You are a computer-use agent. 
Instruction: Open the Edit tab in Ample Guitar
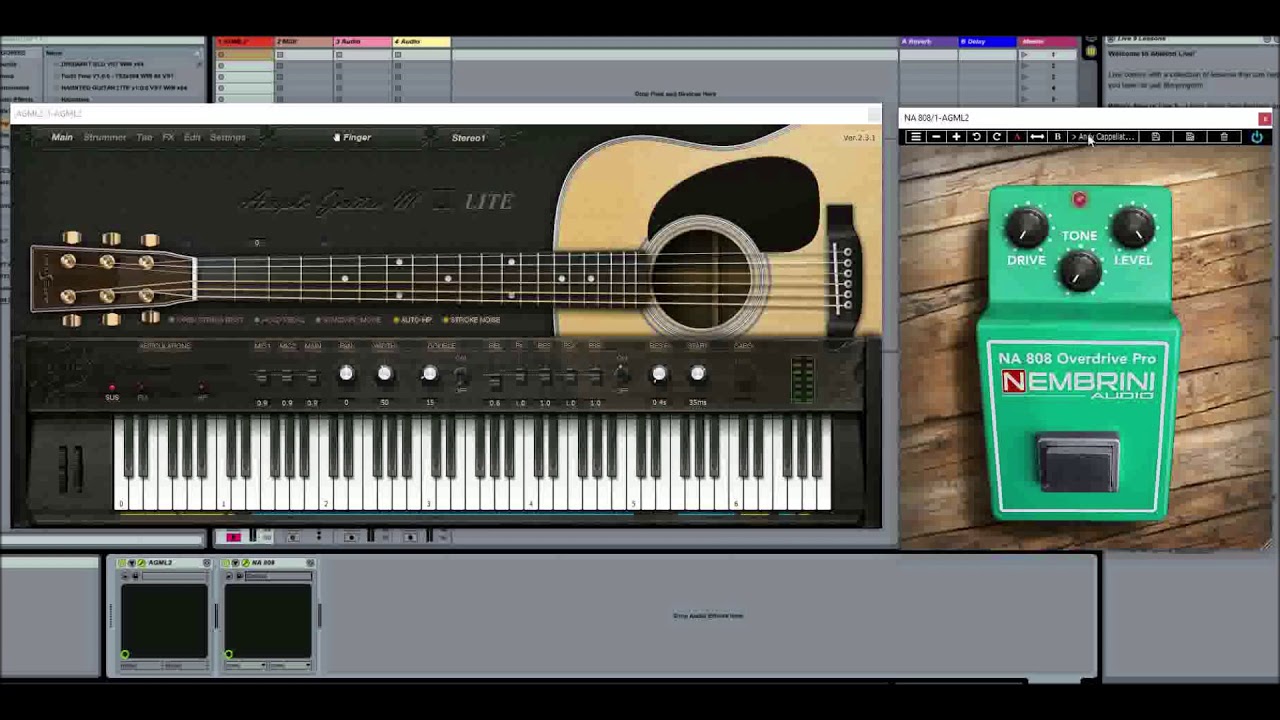(192, 137)
